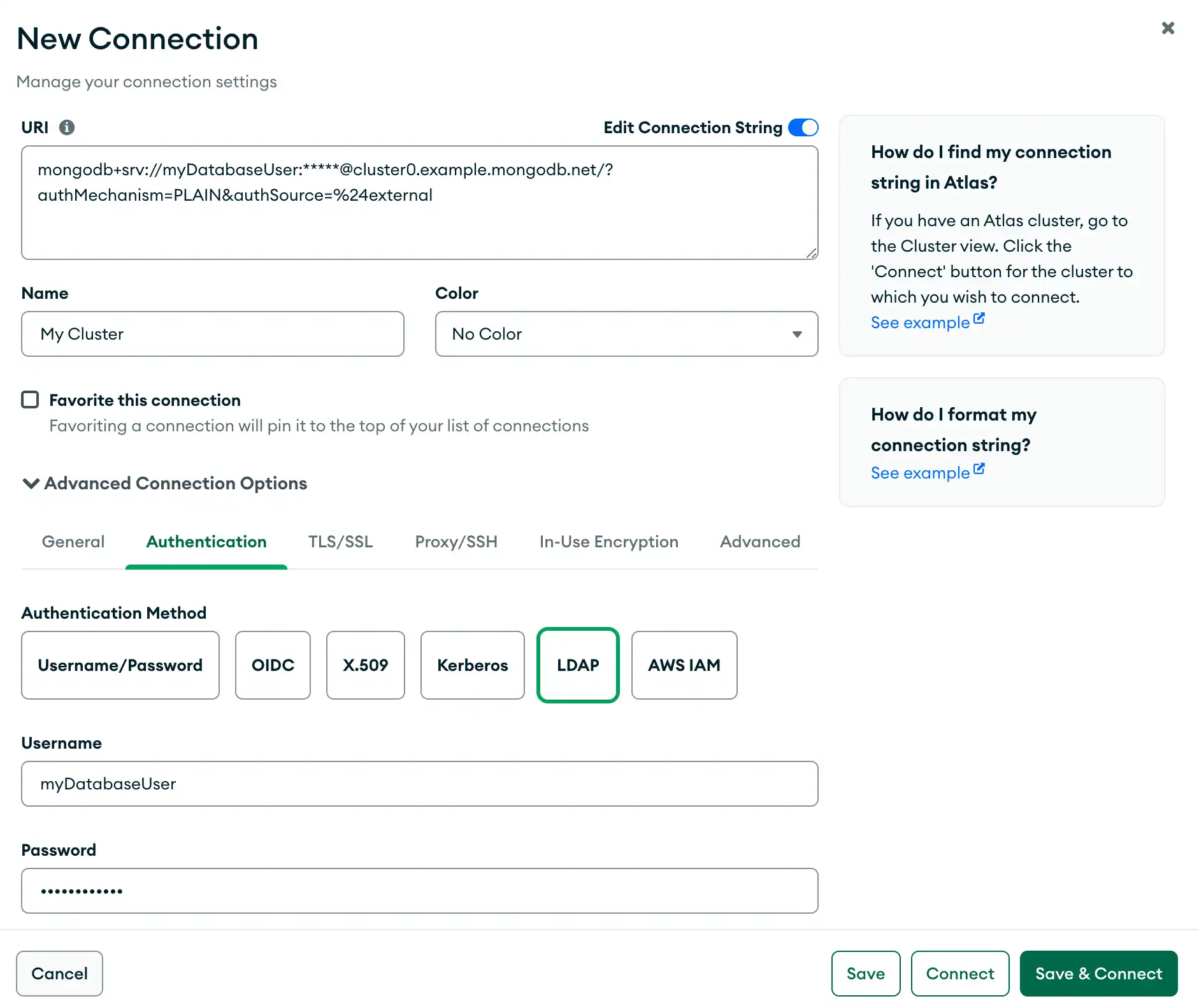Switch to the TLS/SSL tab
This screenshot has height=1008, width=1199.
[340, 542]
